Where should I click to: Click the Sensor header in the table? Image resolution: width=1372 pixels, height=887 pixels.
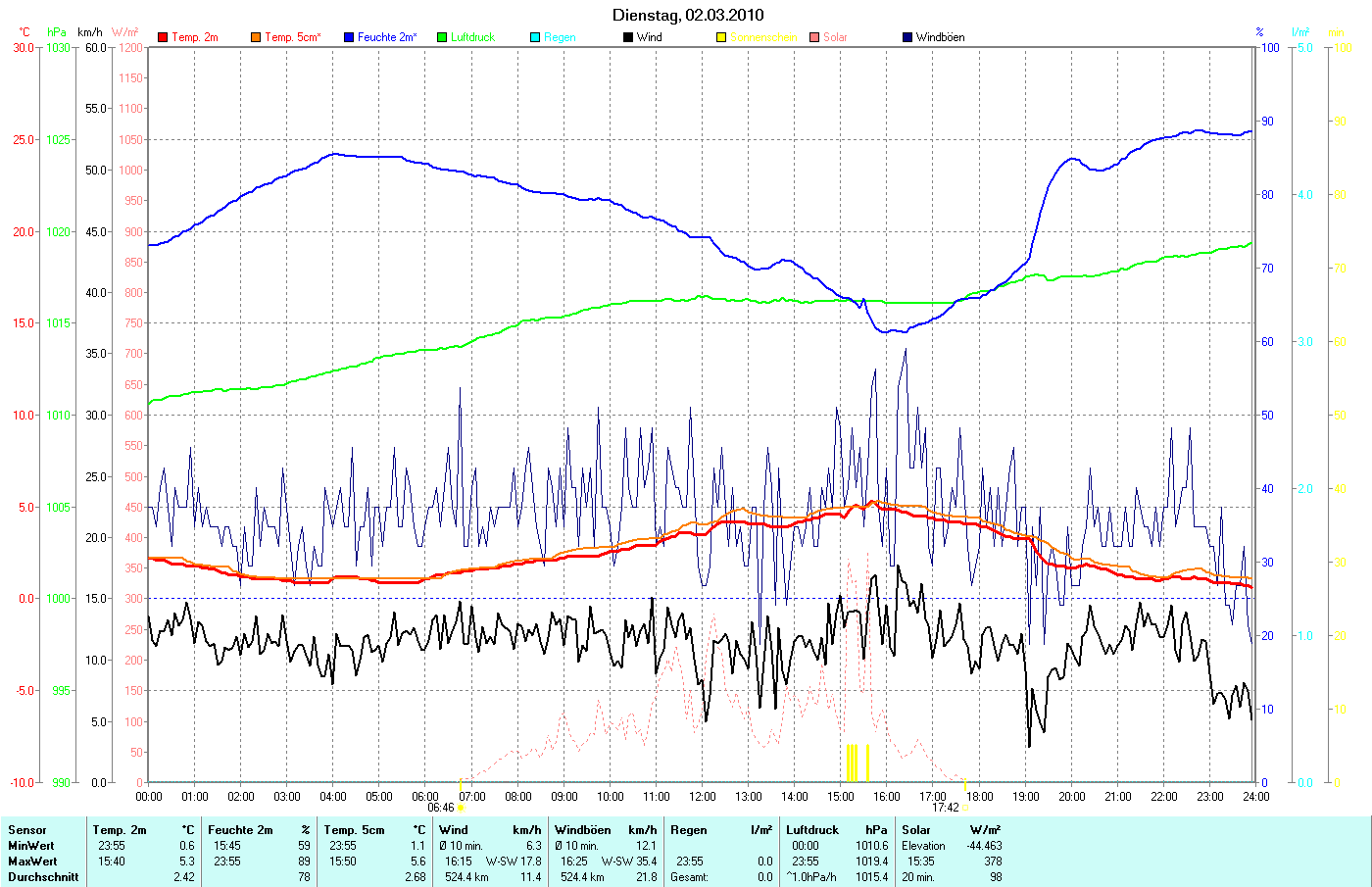click(27, 830)
